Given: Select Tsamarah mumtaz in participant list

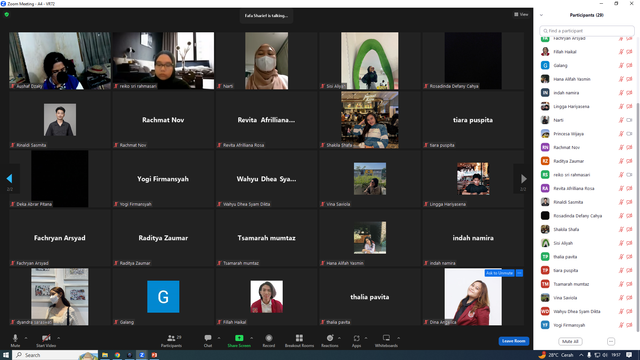Looking at the screenshot, I should tap(586, 284).
